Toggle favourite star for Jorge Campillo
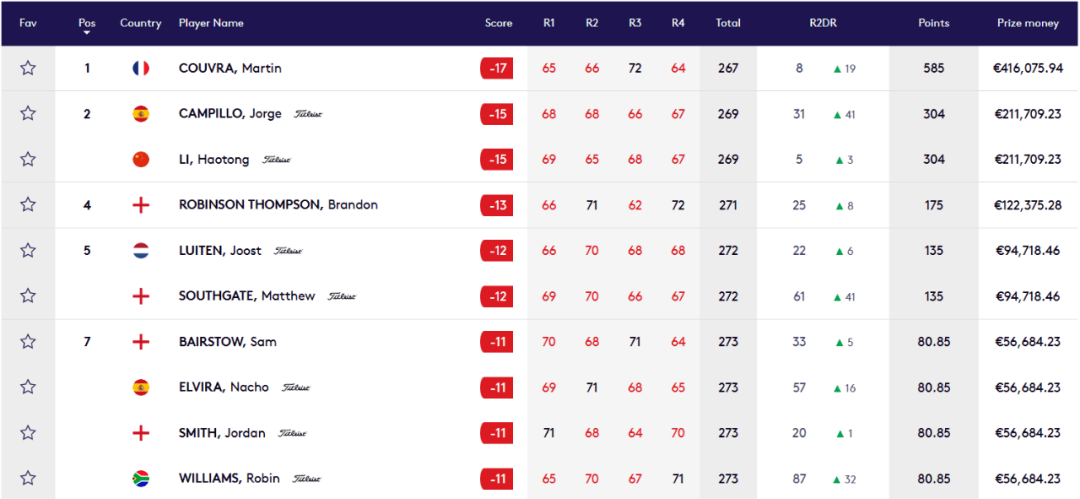The image size is (1080, 499). (x=28, y=114)
